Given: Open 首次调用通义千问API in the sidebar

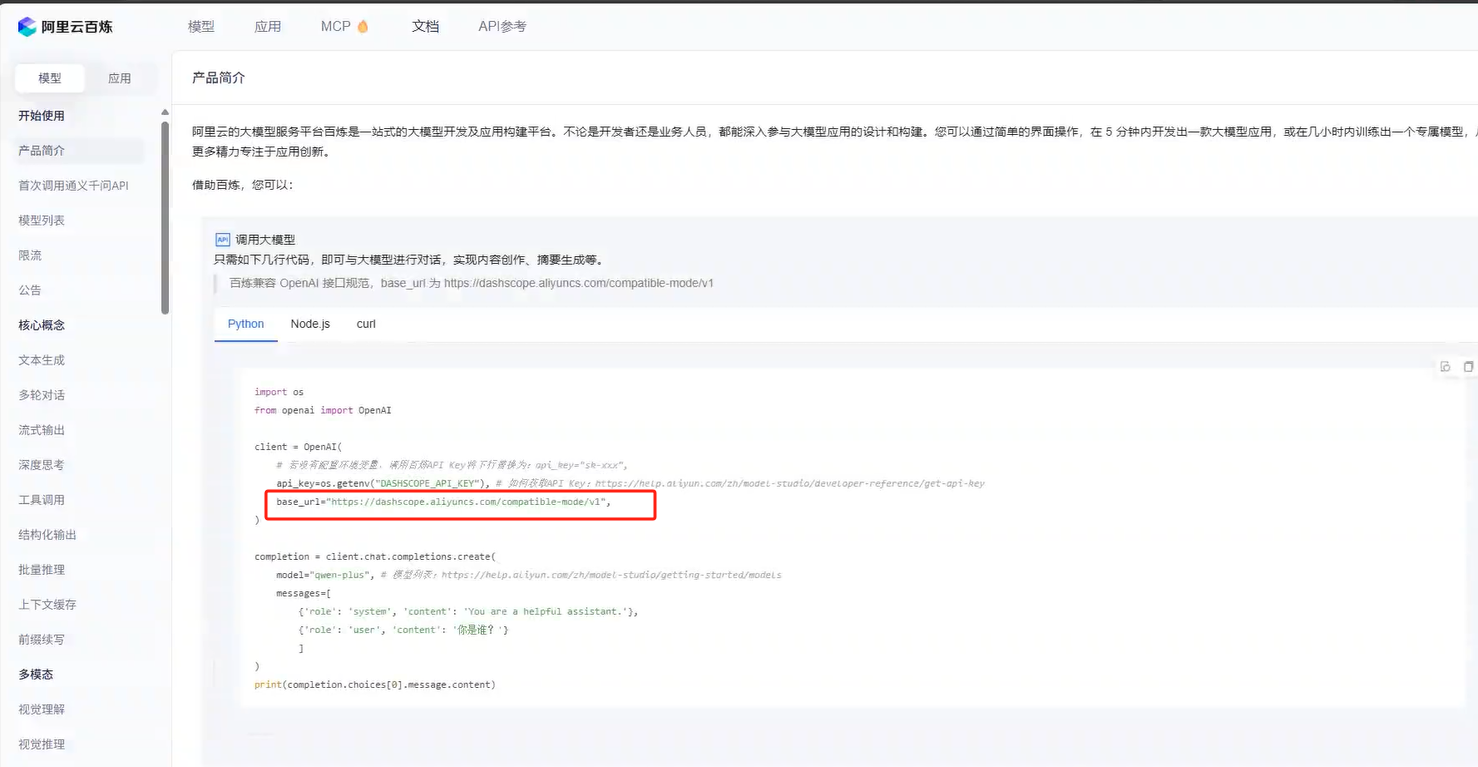Looking at the screenshot, I should pos(73,185).
